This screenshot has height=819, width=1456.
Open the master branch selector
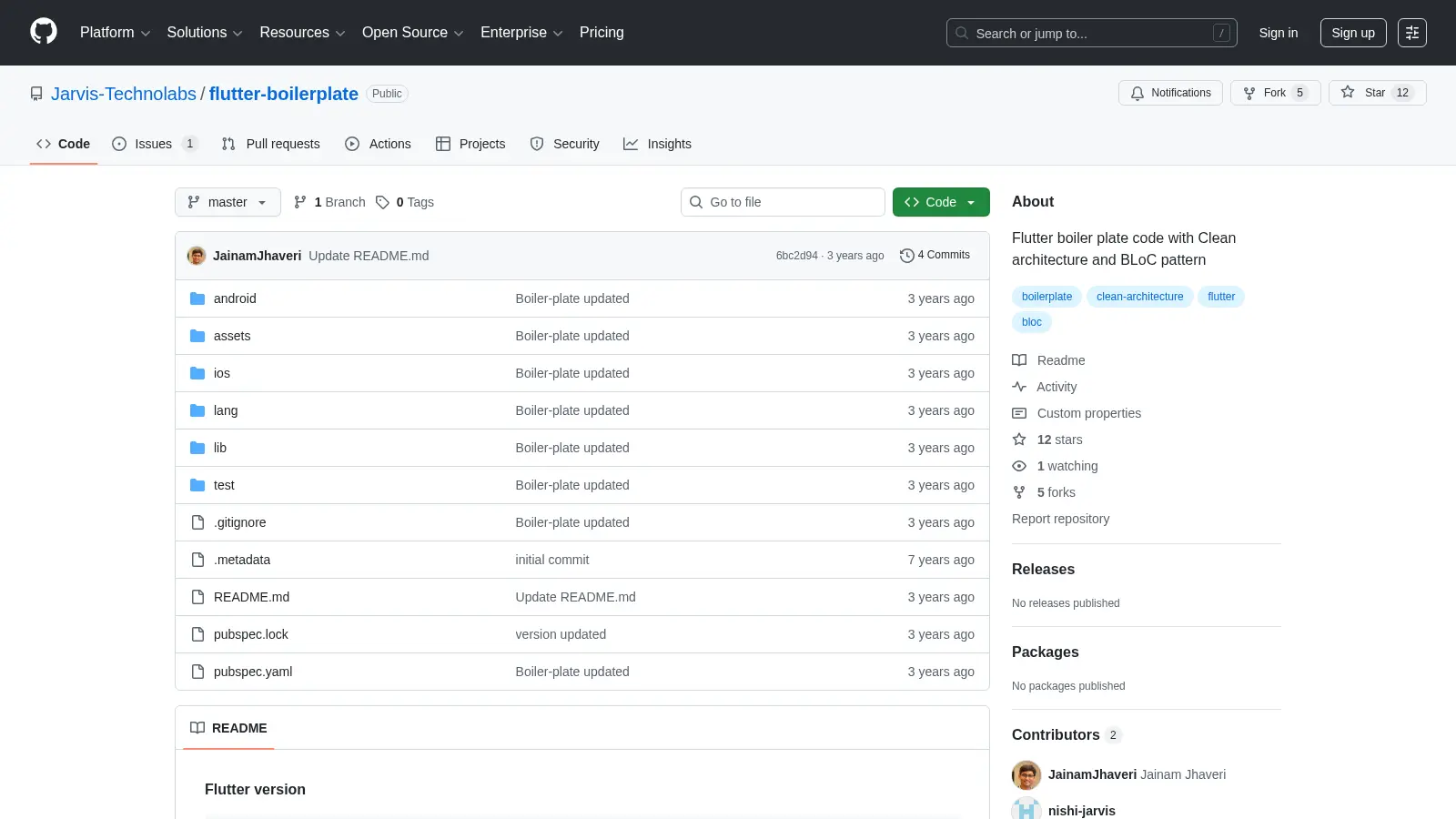click(227, 202)
